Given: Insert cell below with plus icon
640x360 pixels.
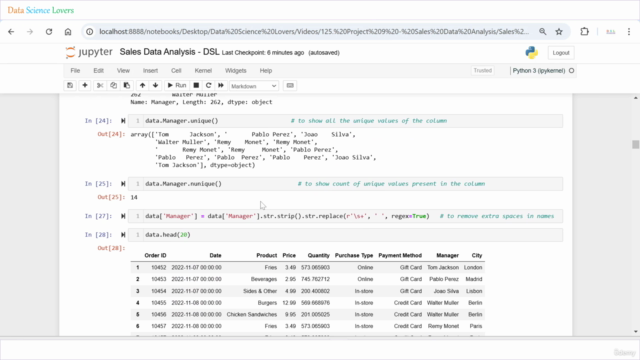Looking at the screenshot, I should pyautogui.click(x=85, y=85).
